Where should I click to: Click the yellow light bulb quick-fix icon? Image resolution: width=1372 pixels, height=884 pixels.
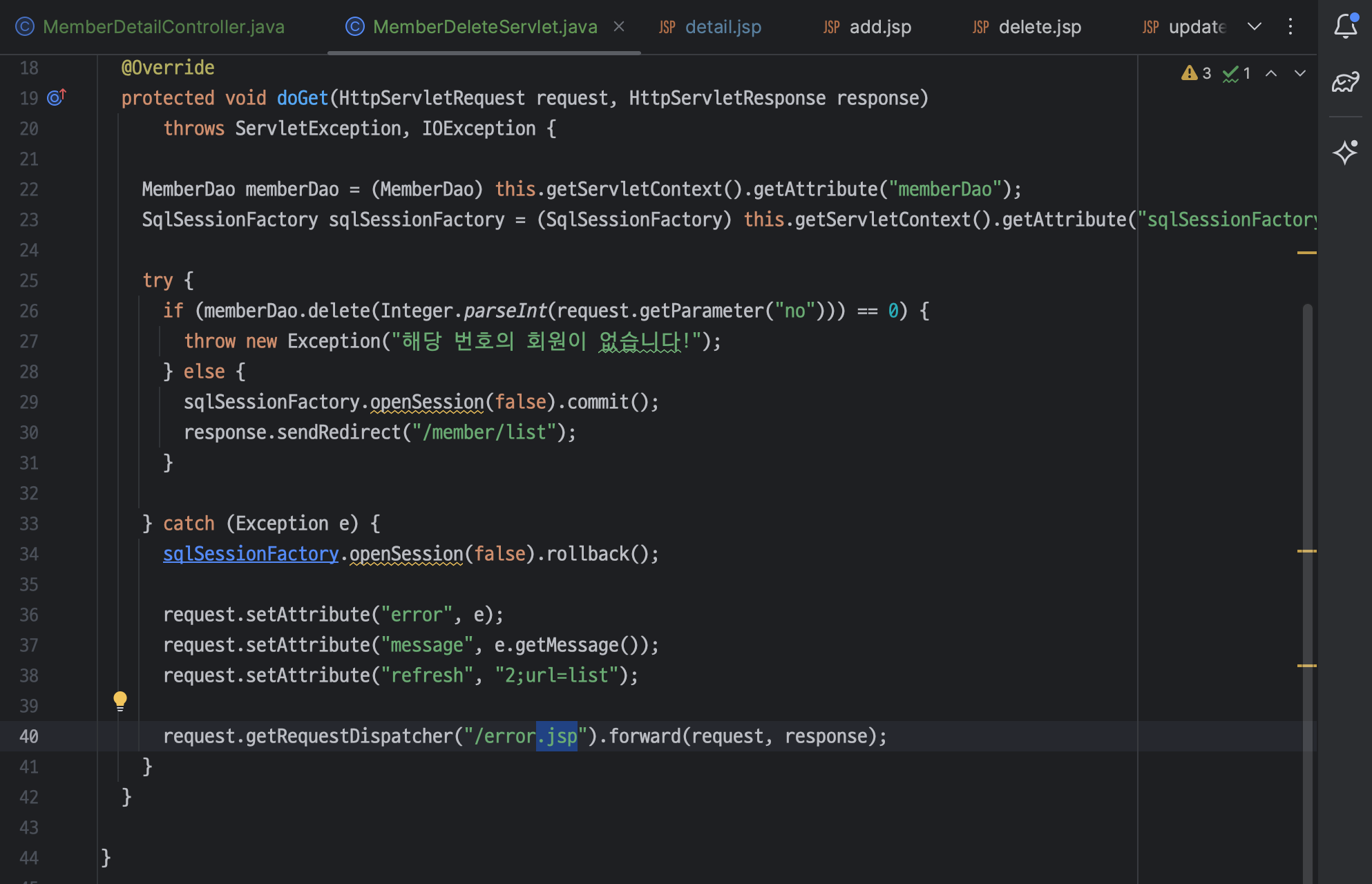(120, 701)
